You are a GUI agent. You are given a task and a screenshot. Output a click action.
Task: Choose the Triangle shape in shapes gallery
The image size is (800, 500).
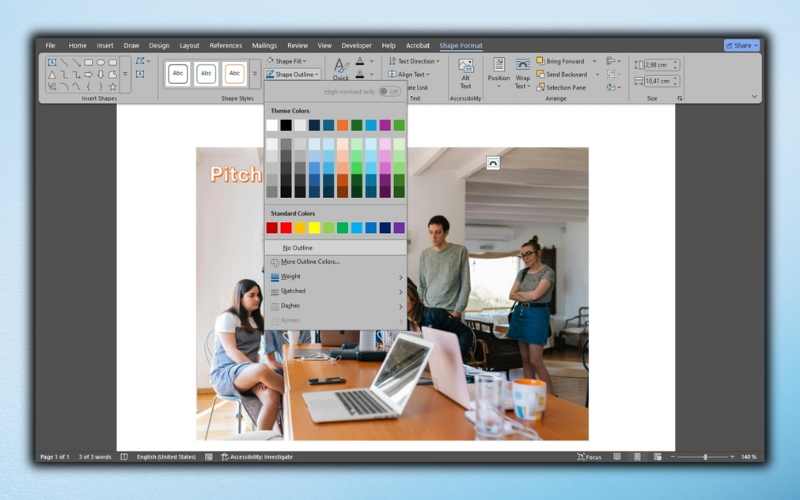point(52,74)
